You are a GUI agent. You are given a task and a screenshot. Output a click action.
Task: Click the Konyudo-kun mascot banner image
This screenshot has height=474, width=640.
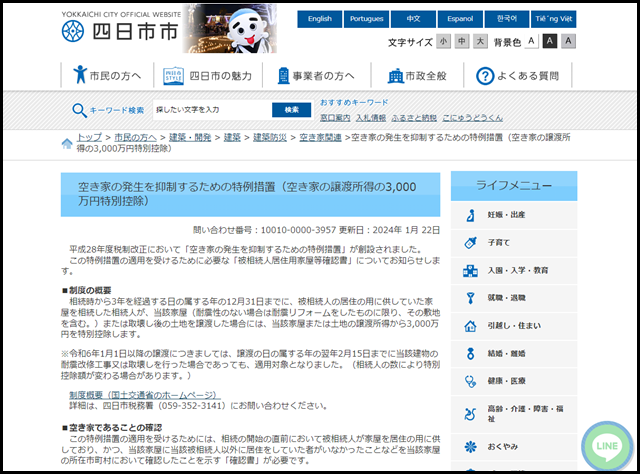pos(229,29)
